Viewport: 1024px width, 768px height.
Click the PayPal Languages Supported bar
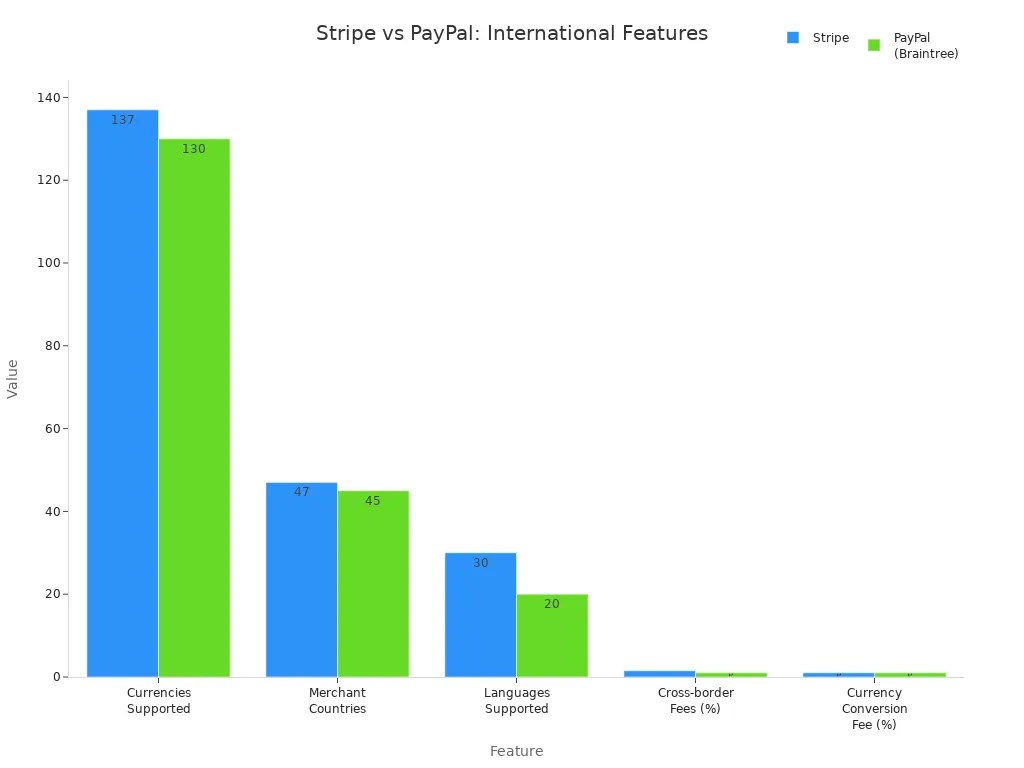point(551,636)
